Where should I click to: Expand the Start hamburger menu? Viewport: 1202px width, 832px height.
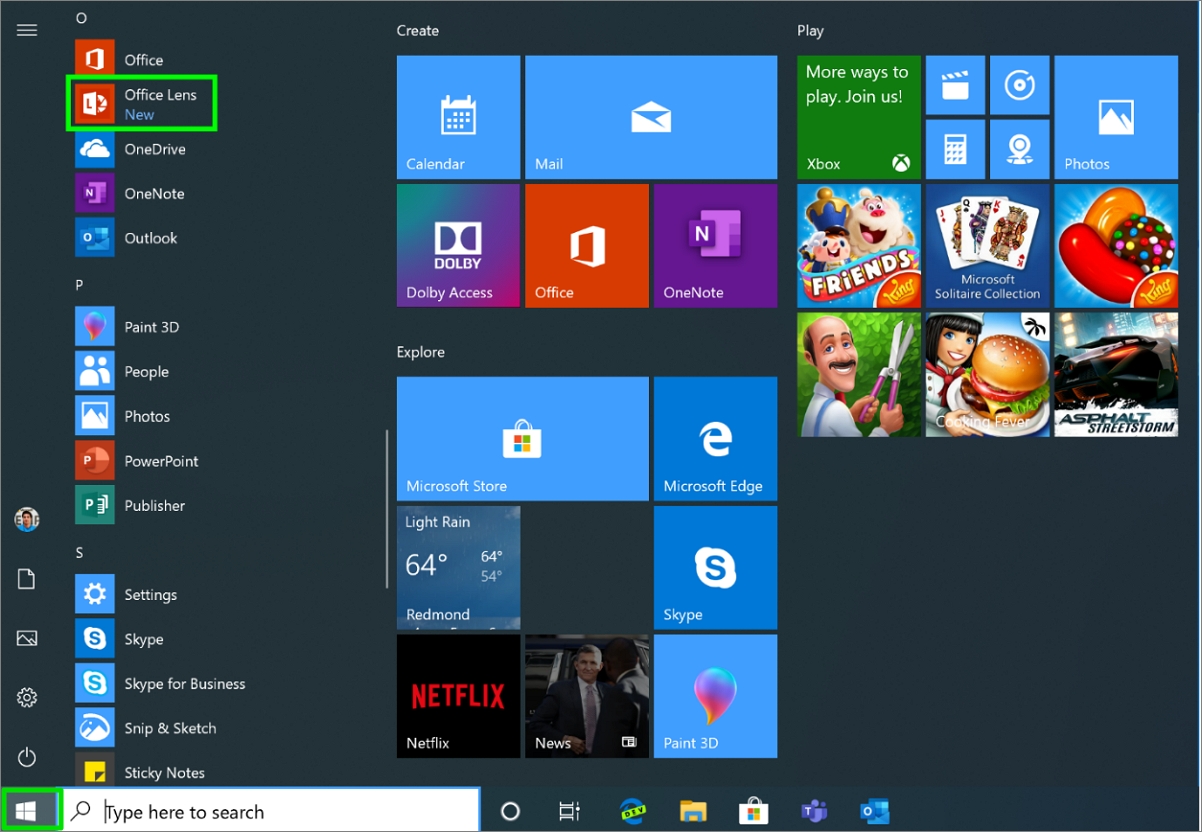click(27, 30)
